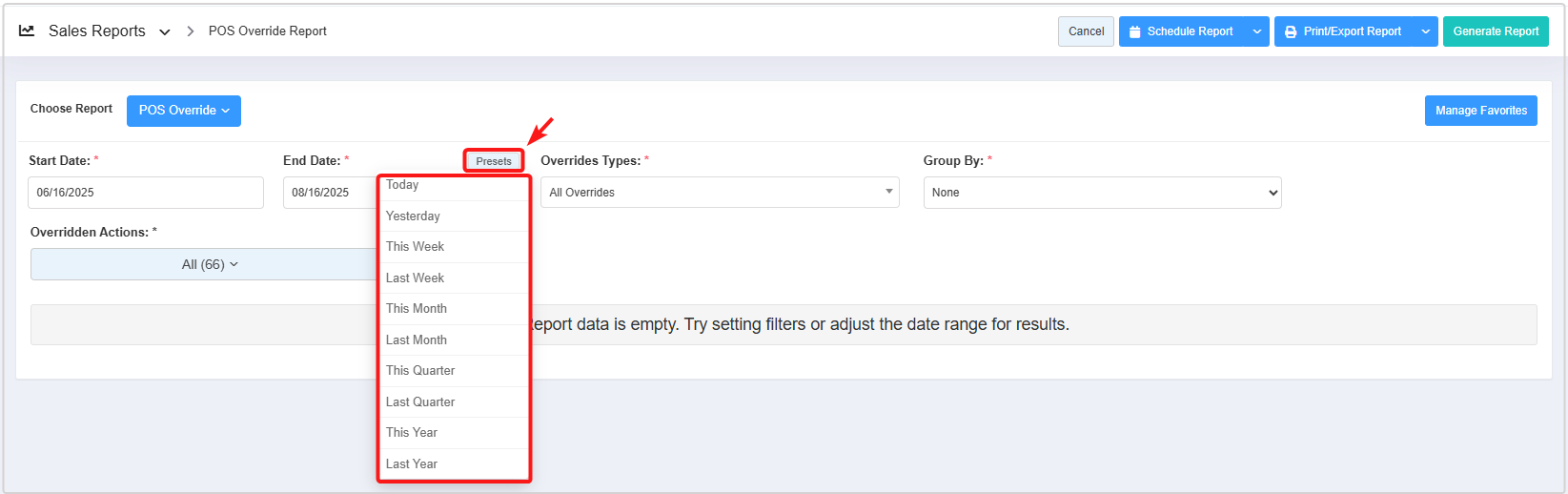Open the Overrides Types combo box

[x=720, y=193]
